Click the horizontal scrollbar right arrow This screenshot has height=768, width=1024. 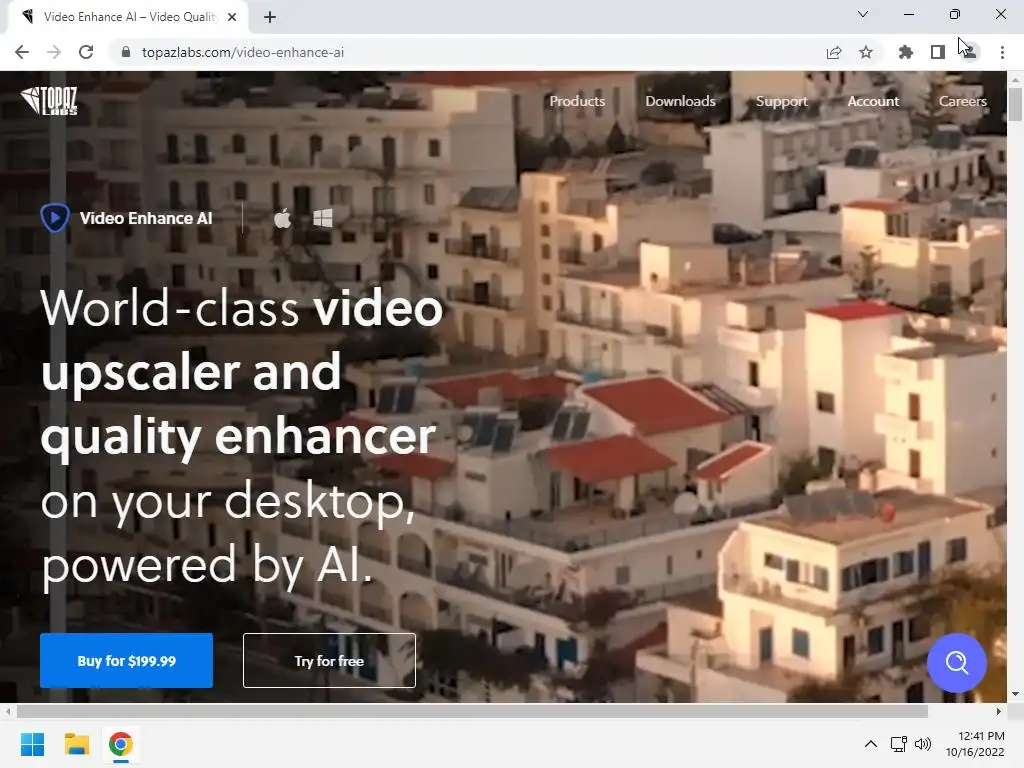pos(999,711)
